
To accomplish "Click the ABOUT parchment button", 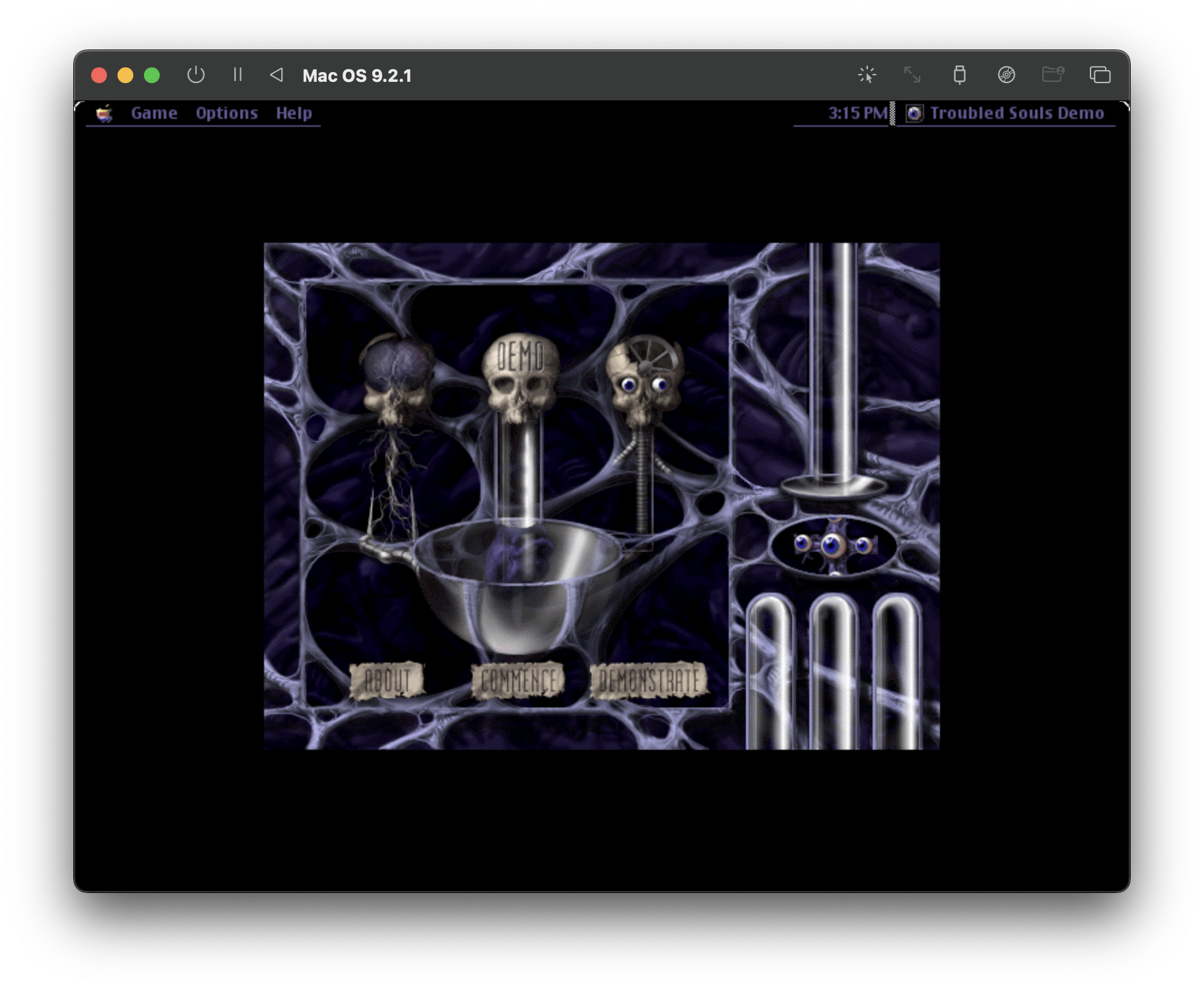I will [387, 680].
